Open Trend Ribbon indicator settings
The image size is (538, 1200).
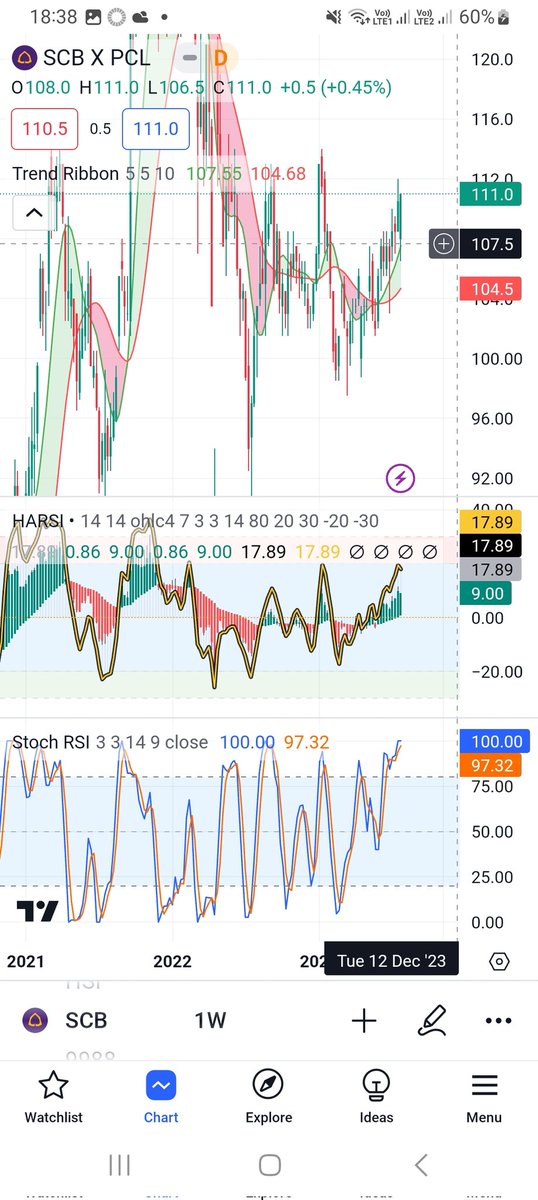click(66, 173)
